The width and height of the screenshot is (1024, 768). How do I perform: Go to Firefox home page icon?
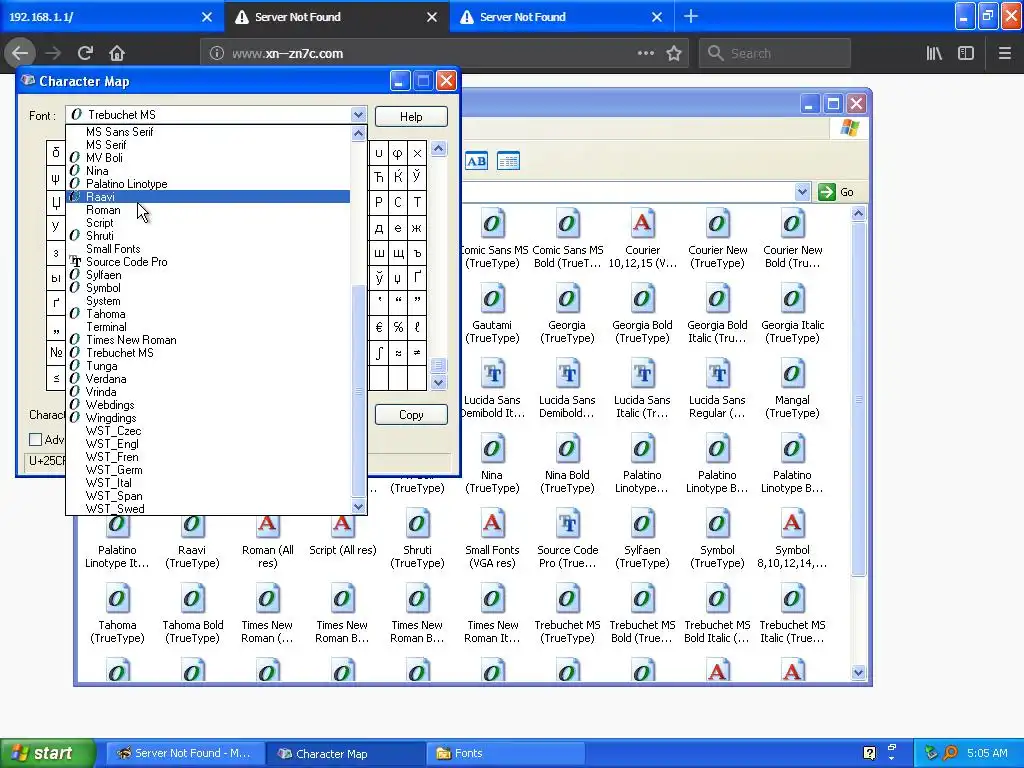pos(117,53)
